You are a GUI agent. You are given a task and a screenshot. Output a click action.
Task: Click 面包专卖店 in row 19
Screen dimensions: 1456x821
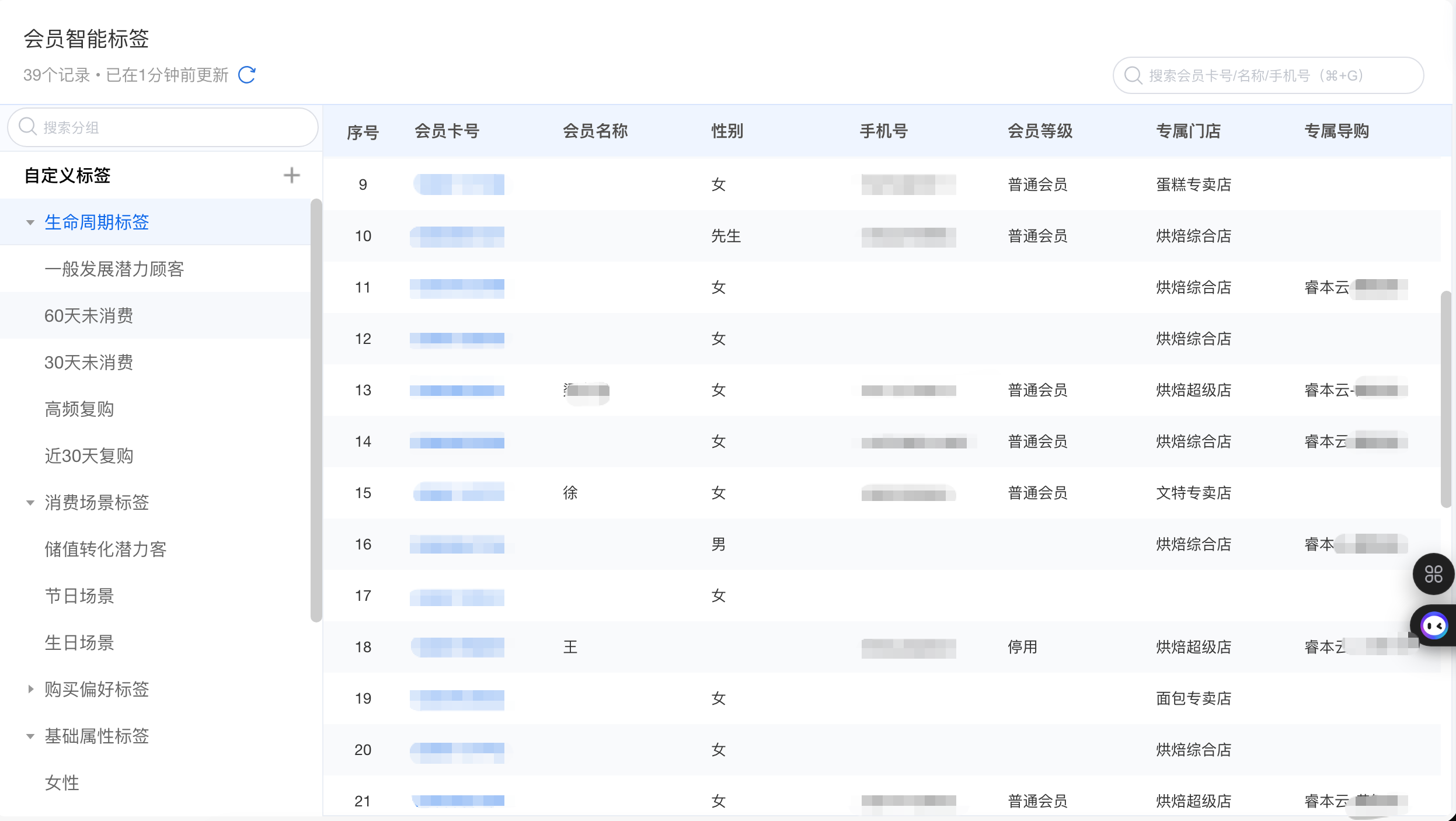pos(1194,698)
